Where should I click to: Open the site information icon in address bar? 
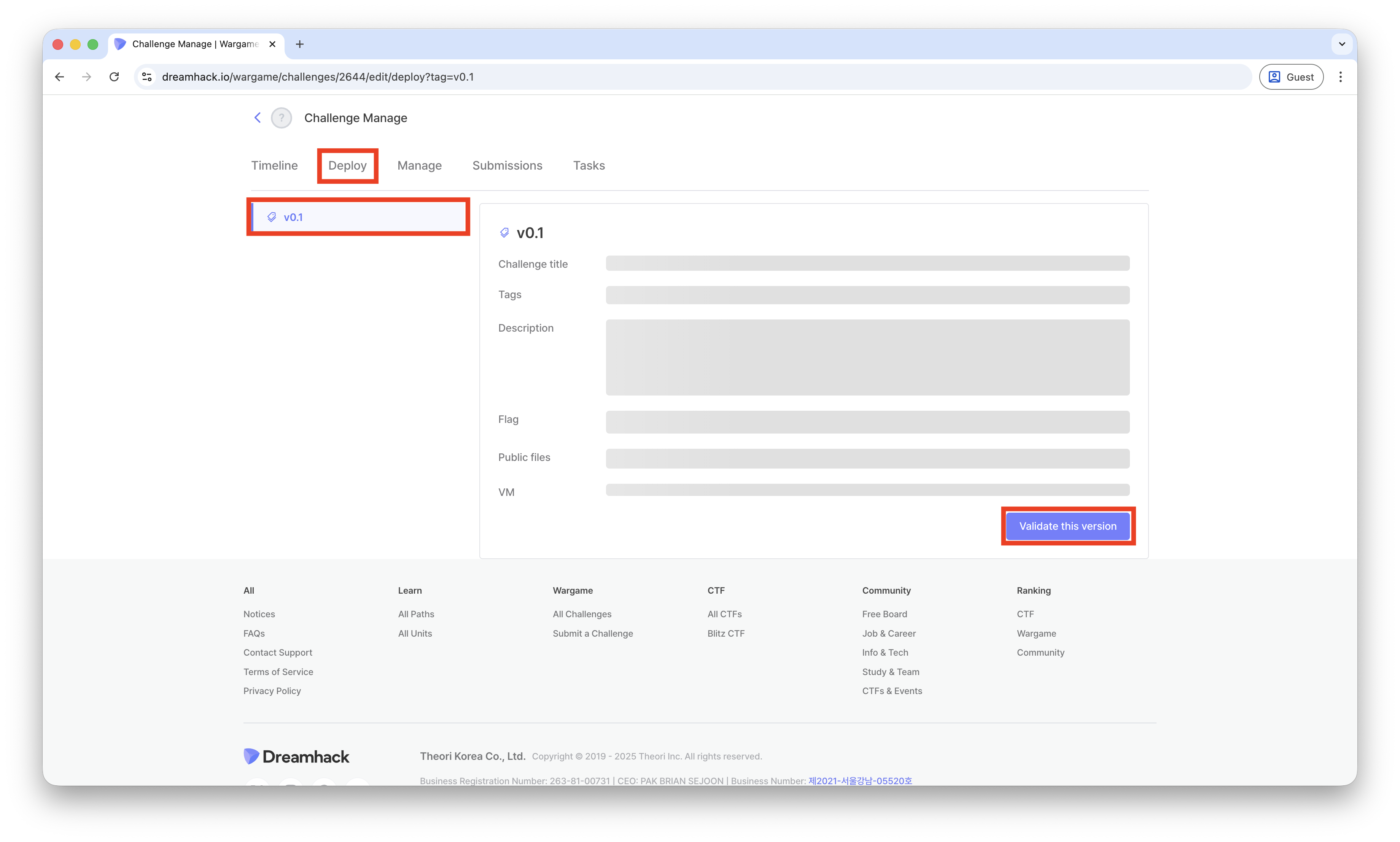pyautogui.click(x=147, y=76)
